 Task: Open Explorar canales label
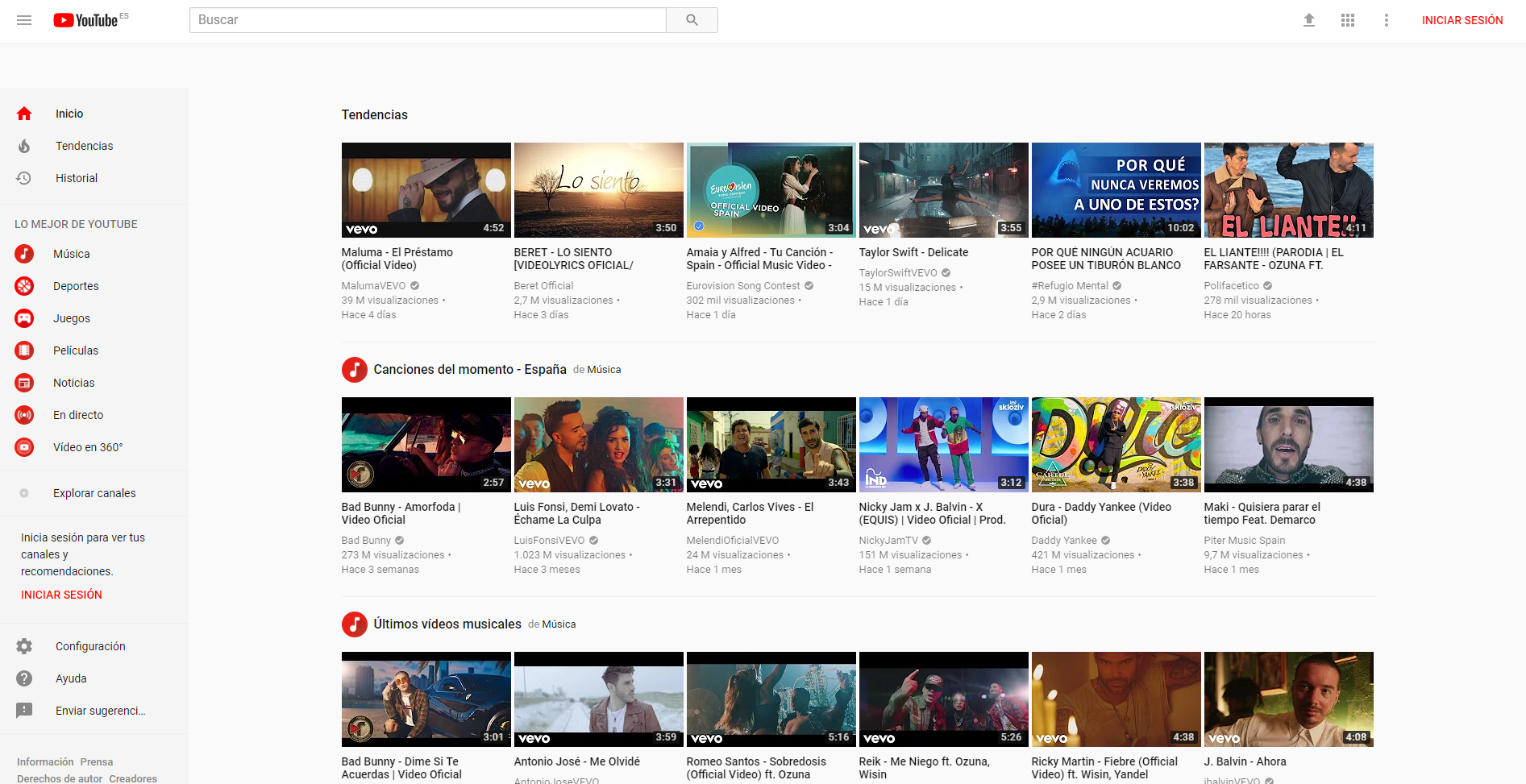click(94, 493)
